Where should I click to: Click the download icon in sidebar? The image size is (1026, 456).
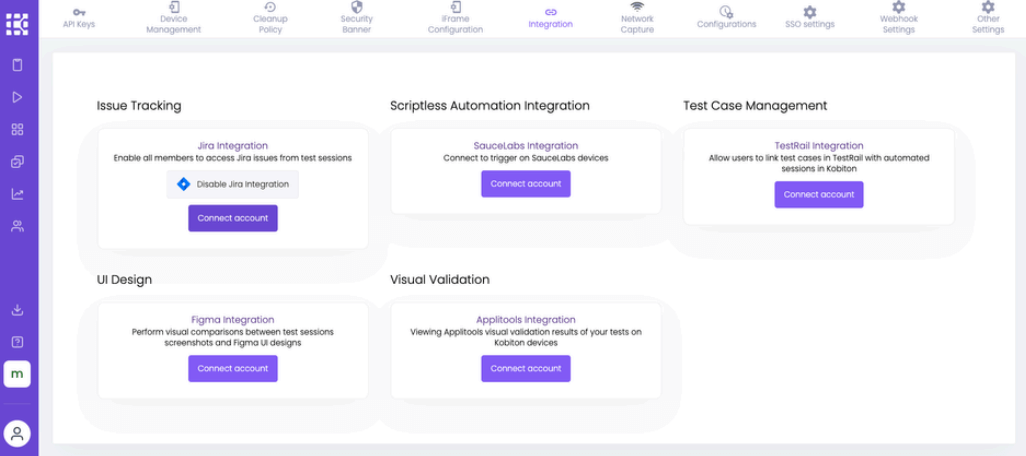(18, 309)
